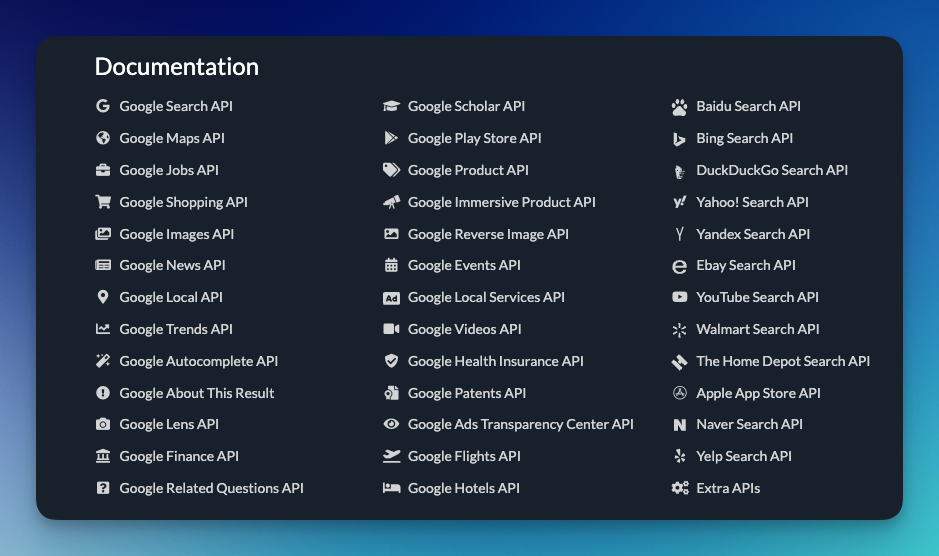Select the Google Local Services API link

coord(486,297)
